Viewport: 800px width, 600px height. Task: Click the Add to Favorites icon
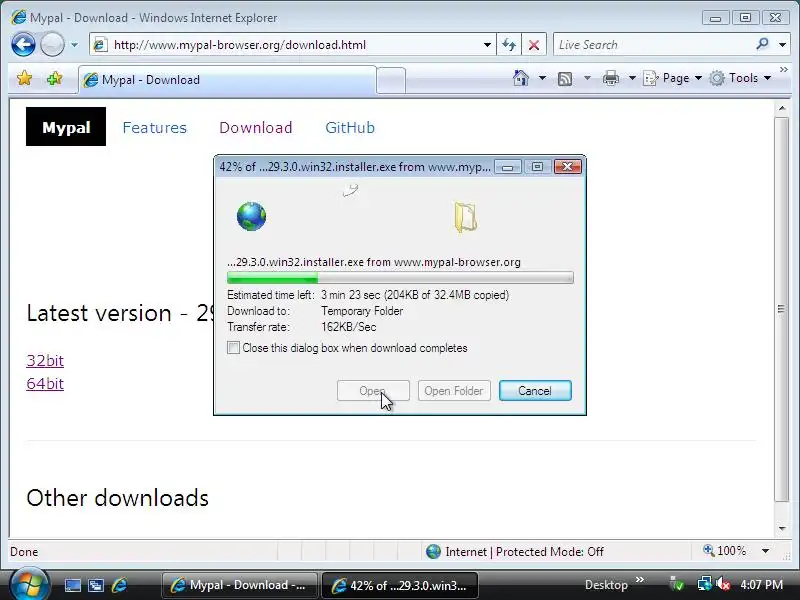[54, 79]
